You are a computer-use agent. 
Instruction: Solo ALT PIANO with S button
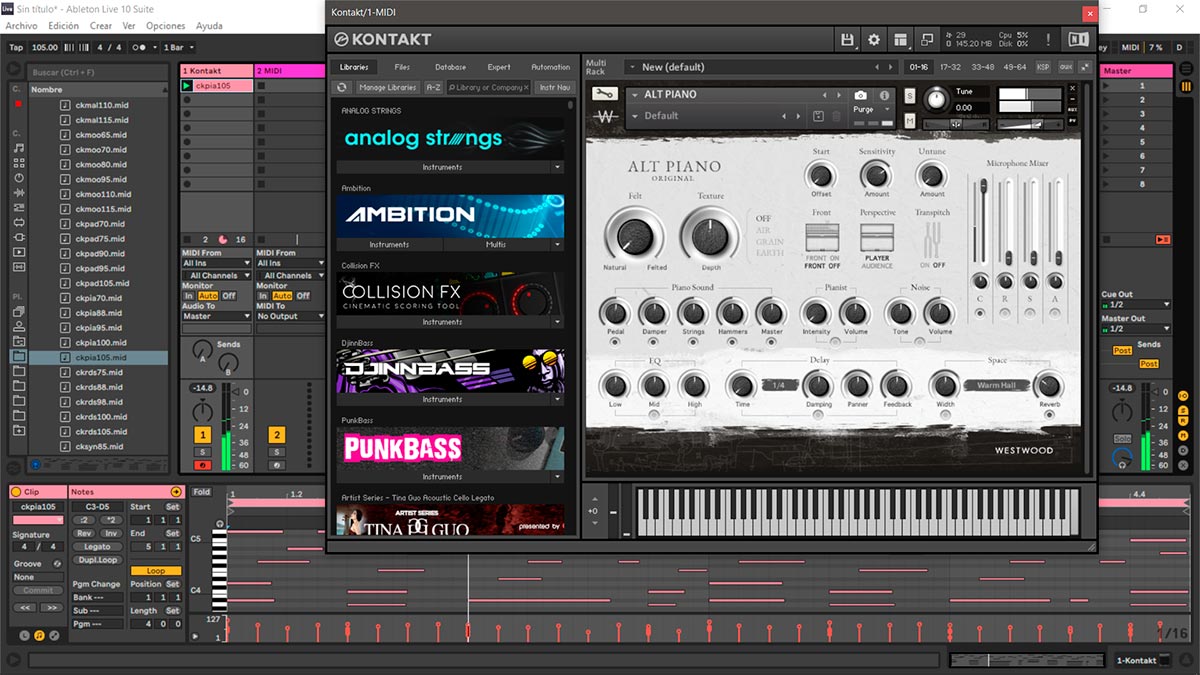coord(910,95)
